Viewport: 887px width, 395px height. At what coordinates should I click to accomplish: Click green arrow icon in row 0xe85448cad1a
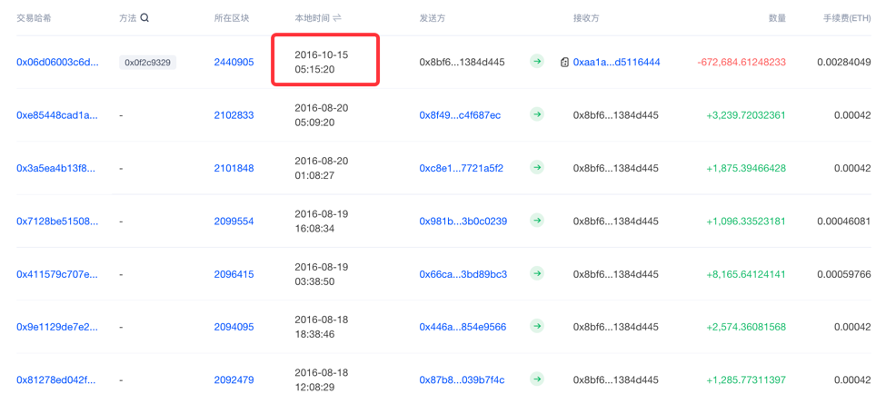(x=537, y=115)
